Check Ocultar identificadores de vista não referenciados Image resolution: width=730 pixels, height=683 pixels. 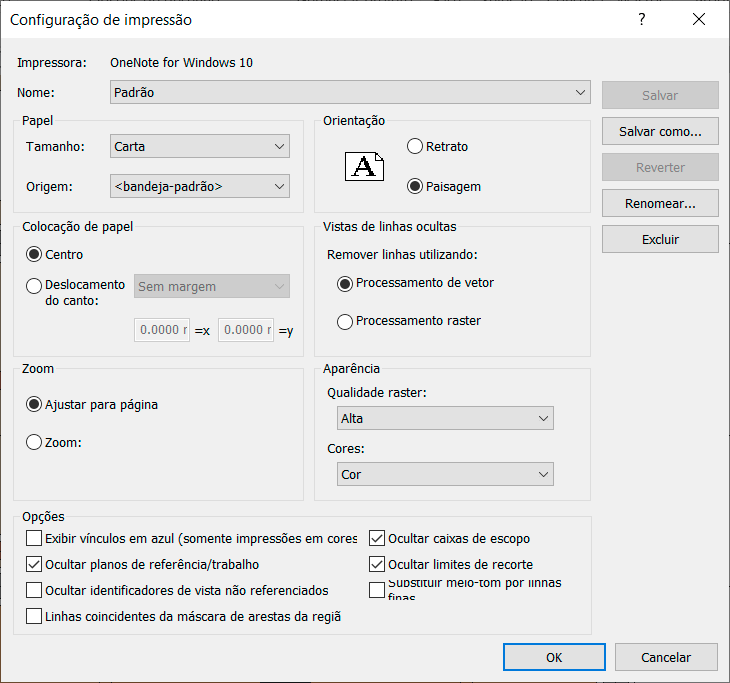tap(34, 590)
